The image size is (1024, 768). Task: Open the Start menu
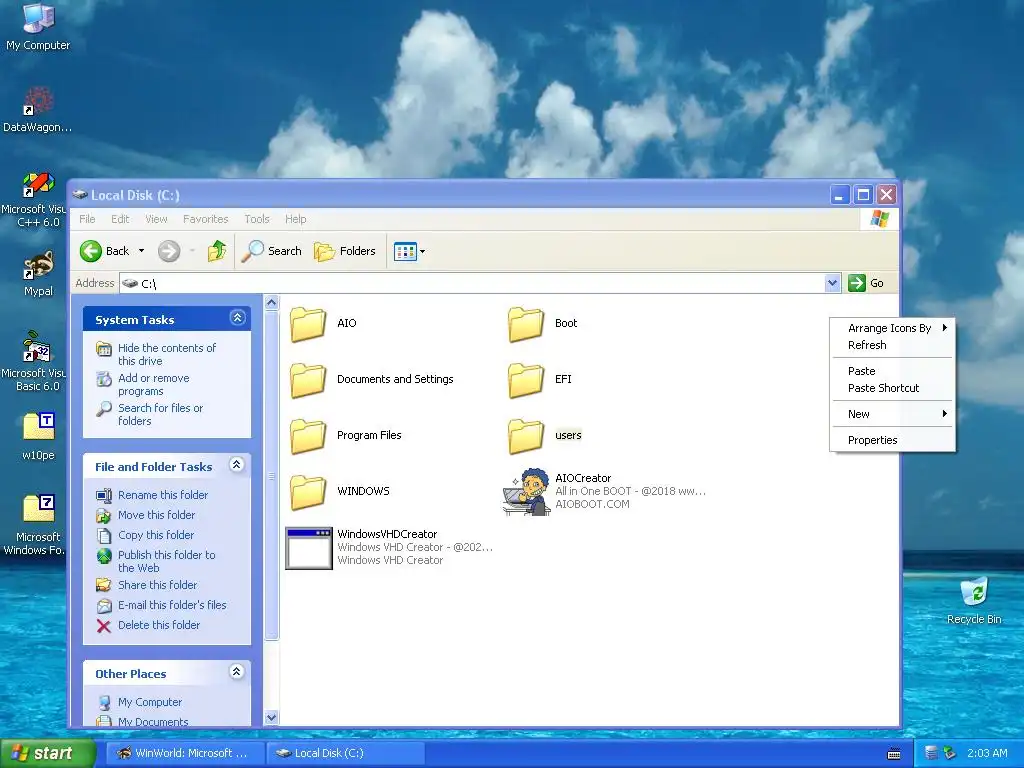(47, 754)
